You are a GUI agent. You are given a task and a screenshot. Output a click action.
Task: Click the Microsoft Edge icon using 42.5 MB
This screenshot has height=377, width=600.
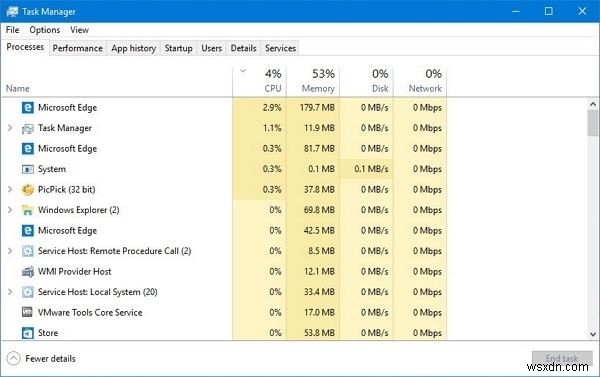[28, 230]
